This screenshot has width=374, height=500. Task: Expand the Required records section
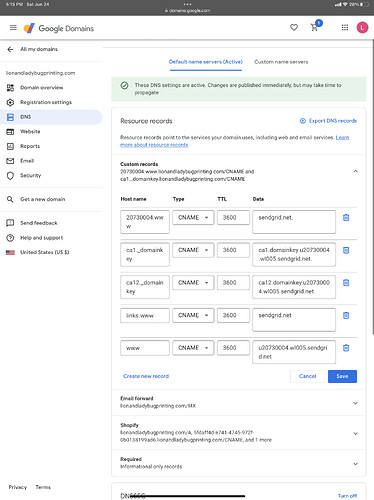pyautogui.click(x=355, y=464)
